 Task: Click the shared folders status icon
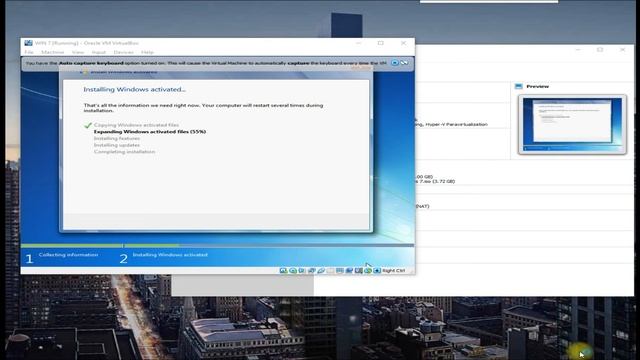tap(330, 271)
